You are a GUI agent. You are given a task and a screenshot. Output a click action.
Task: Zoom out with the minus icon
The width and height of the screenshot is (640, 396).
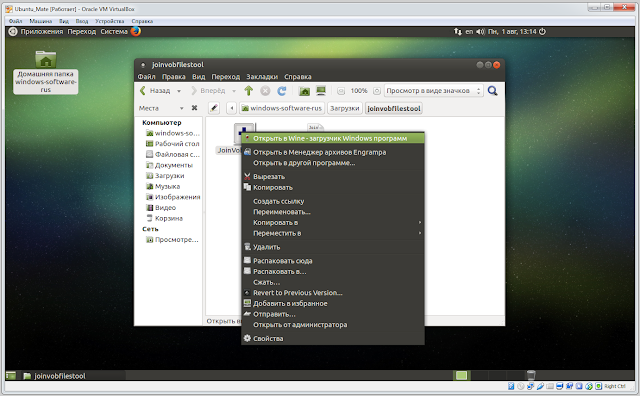pos(341,91)
